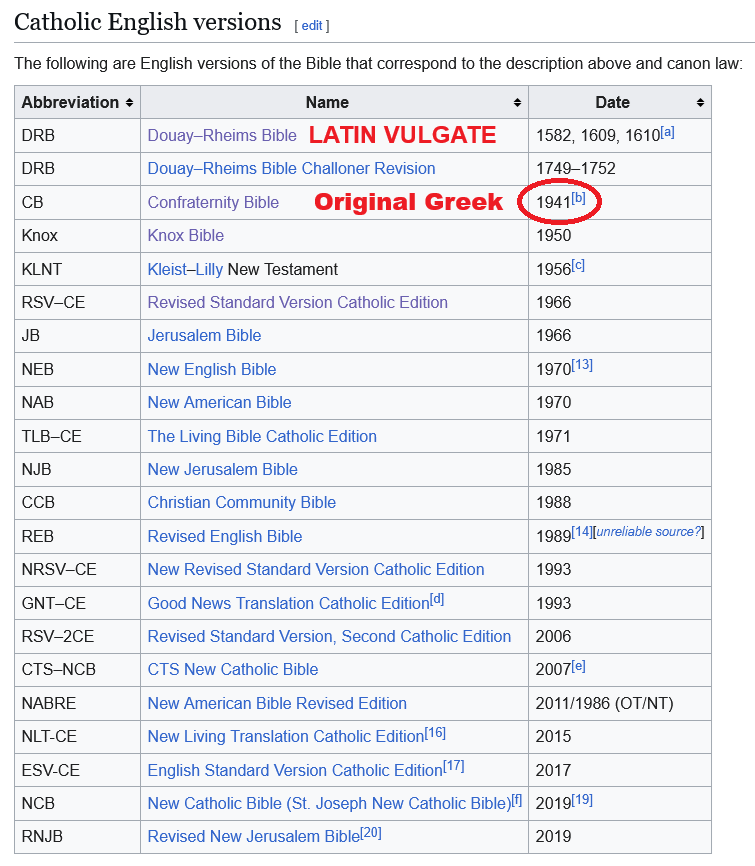
Task: Follow the Kleist–Lilly link
Action: pyautogui.click(x=185, y=269)
